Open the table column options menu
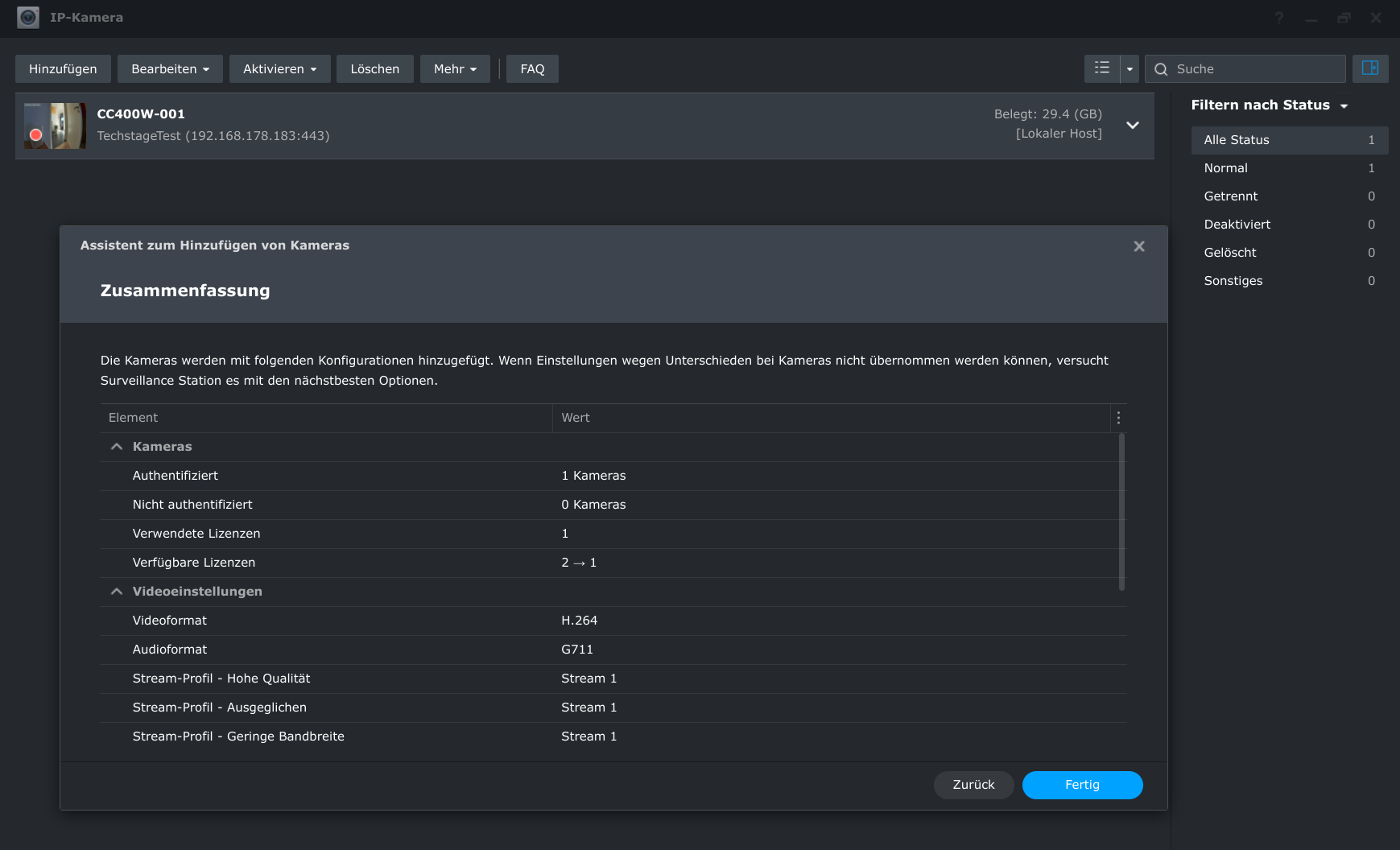 point(1118,418)
